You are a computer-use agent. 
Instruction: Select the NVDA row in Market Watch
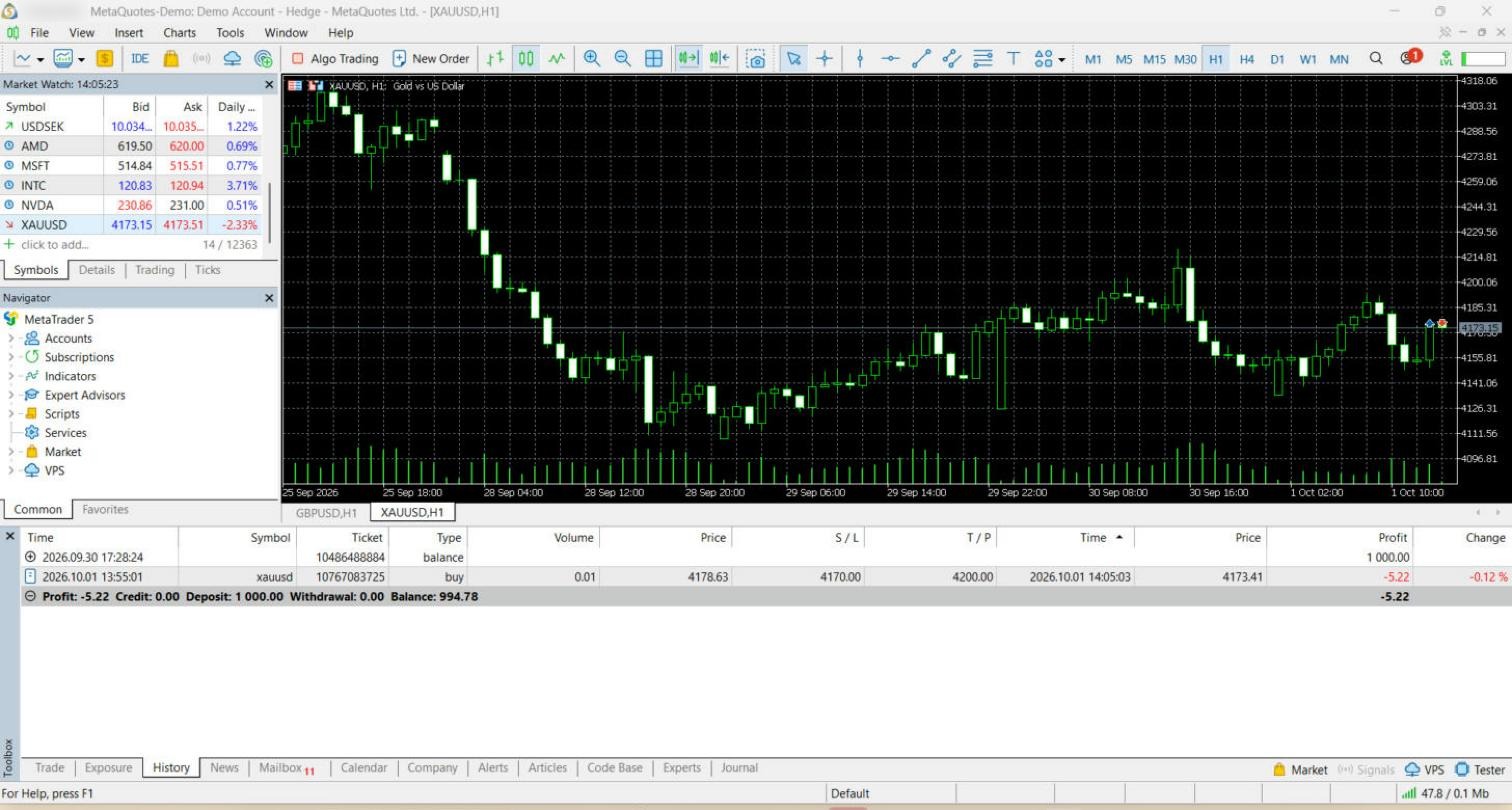point(131,205)
